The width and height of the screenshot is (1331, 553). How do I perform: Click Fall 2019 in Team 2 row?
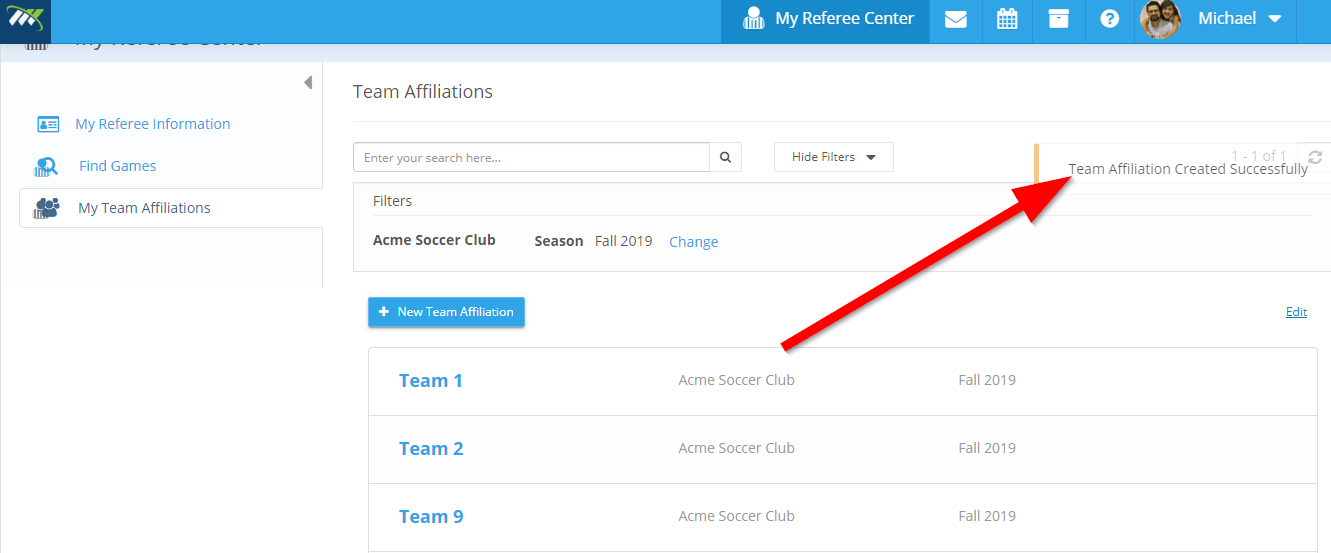(987, 448)
